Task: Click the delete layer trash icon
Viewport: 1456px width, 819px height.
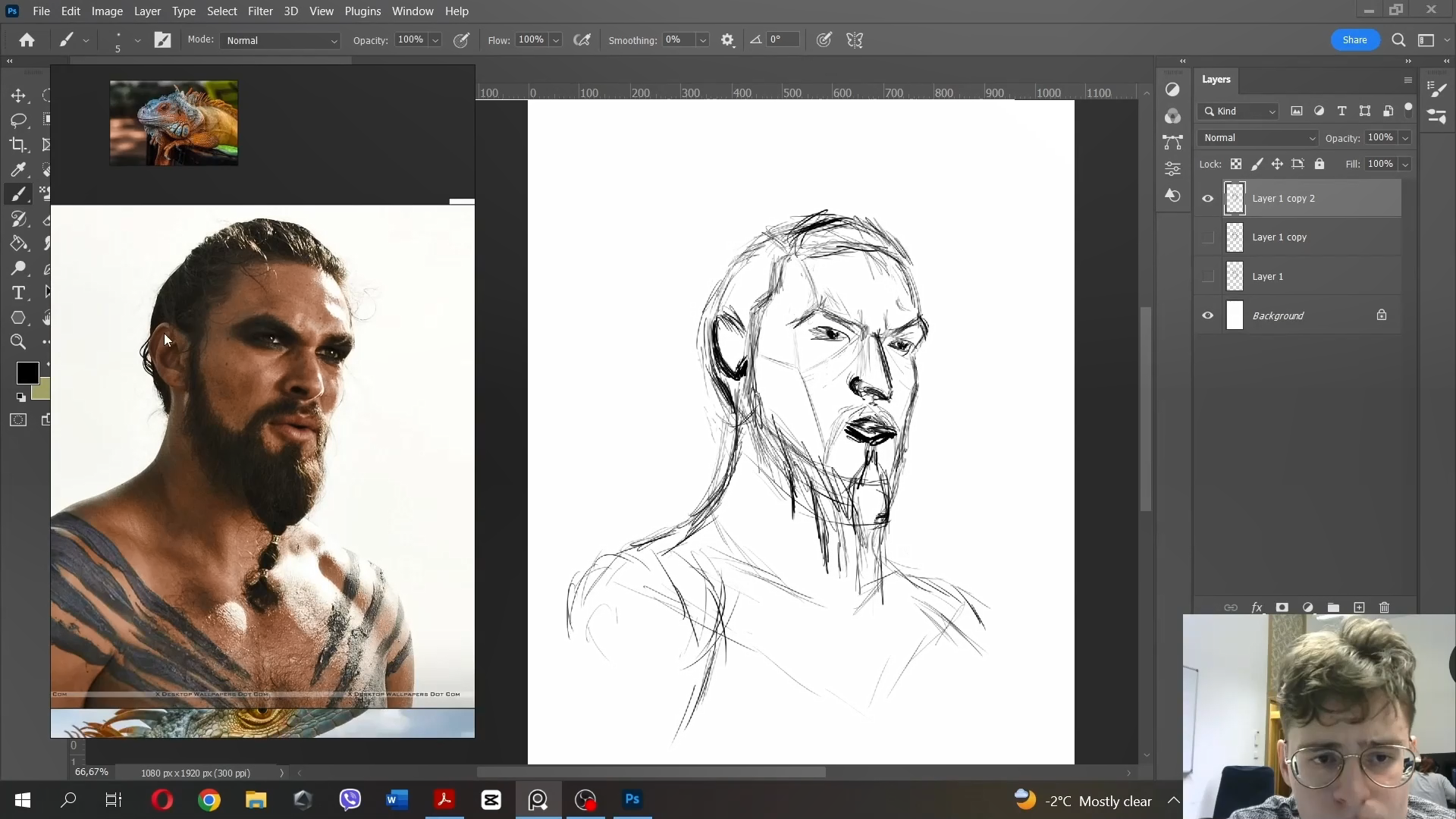Action: pos(1384,607)
